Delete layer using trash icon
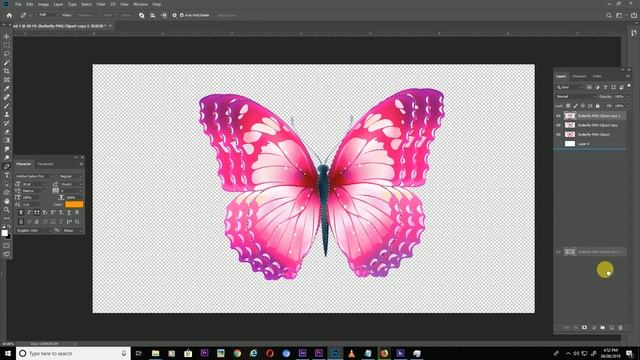This screenshot has width=640, height=360. tap(620, 327)
